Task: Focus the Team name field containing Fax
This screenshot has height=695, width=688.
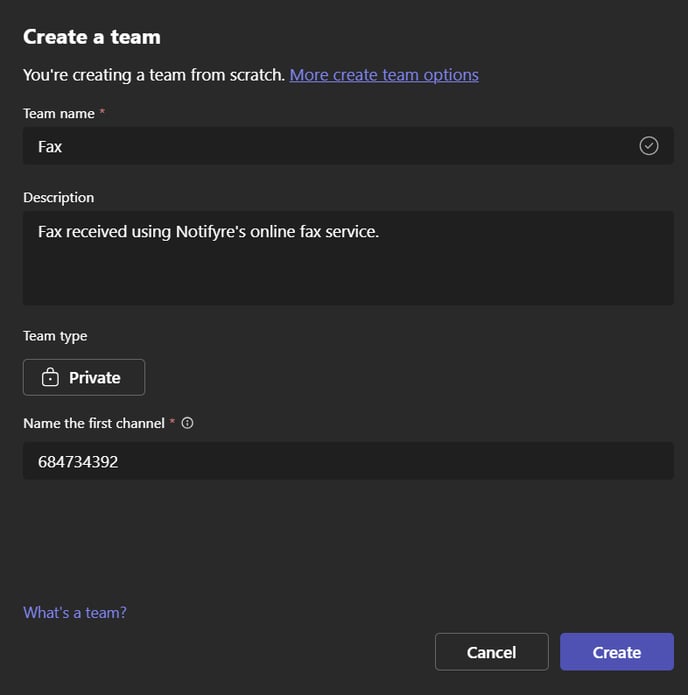Action: (x=348, y=146)
